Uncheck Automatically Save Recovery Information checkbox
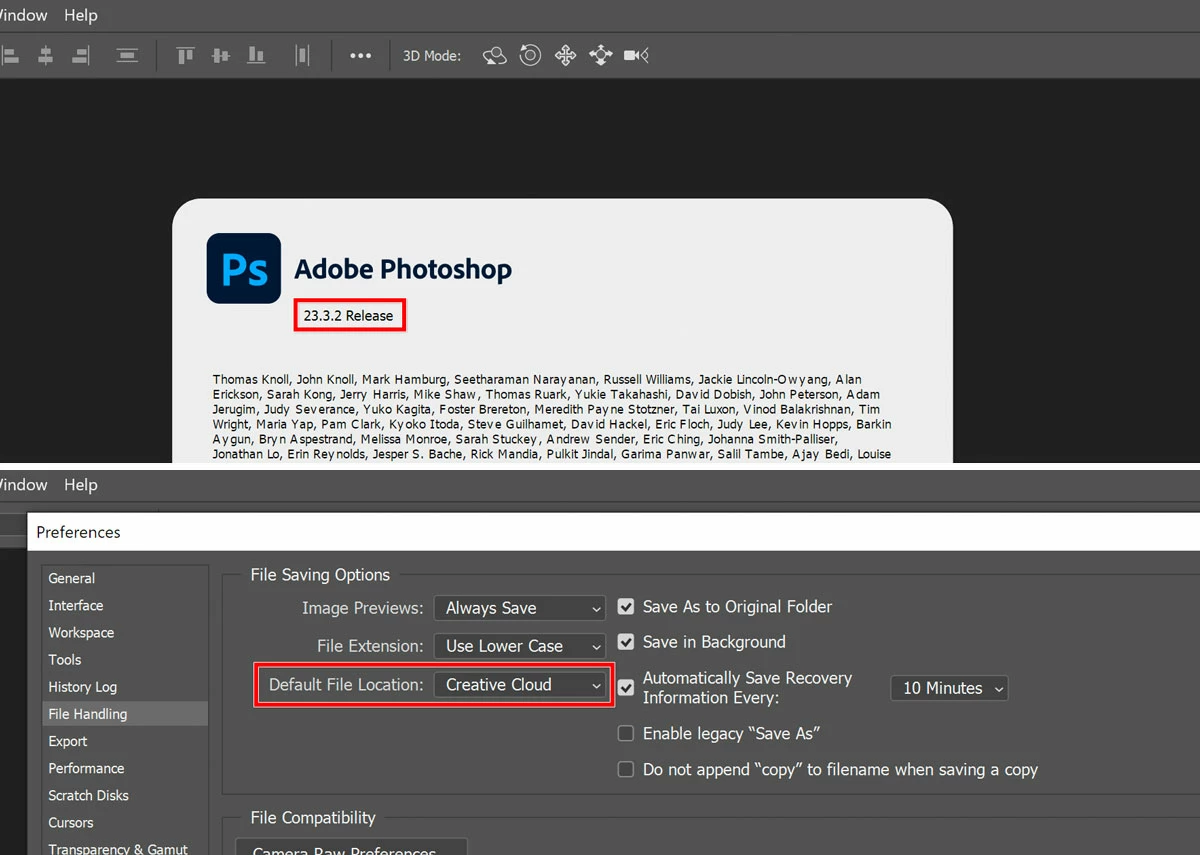Screen dimensions: 1200x855 click(626, 688)
